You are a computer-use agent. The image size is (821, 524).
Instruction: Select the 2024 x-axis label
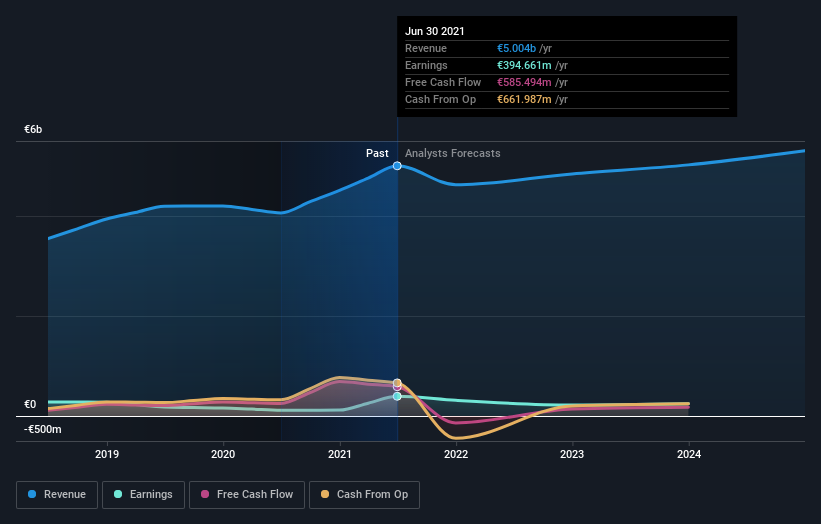[689, 454]
